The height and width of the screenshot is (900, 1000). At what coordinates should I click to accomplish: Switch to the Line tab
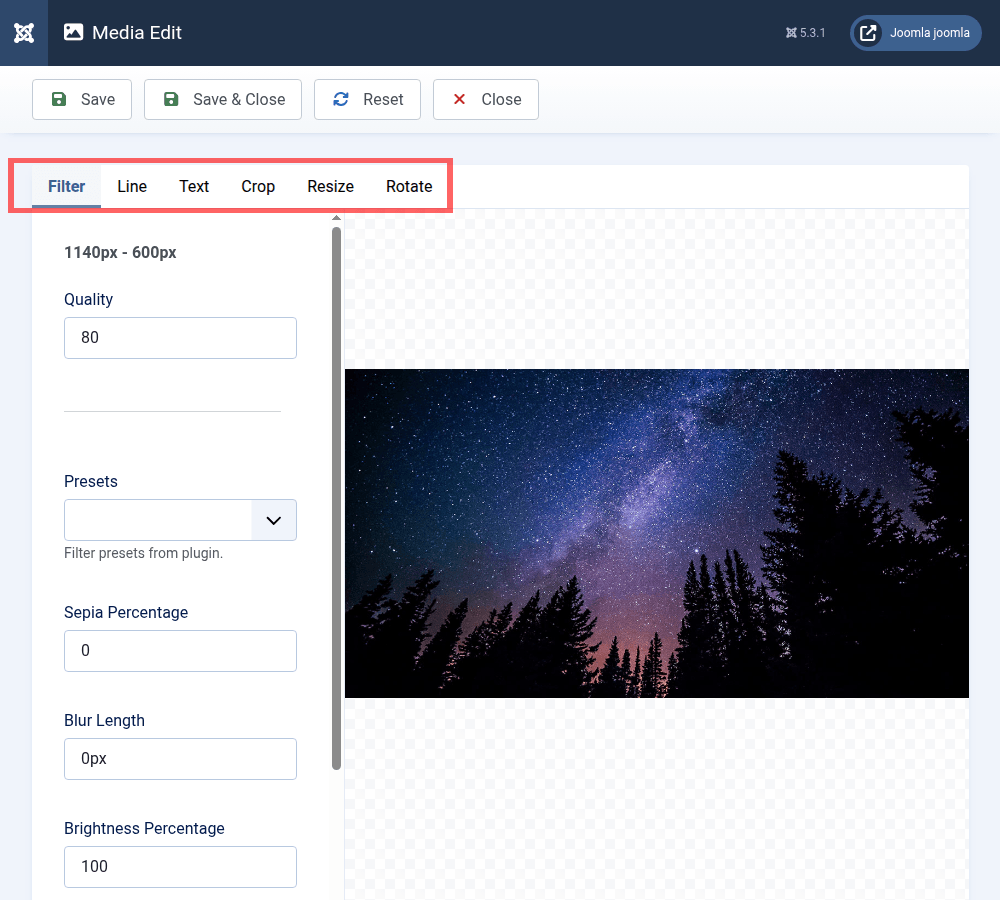click(132, 186)
